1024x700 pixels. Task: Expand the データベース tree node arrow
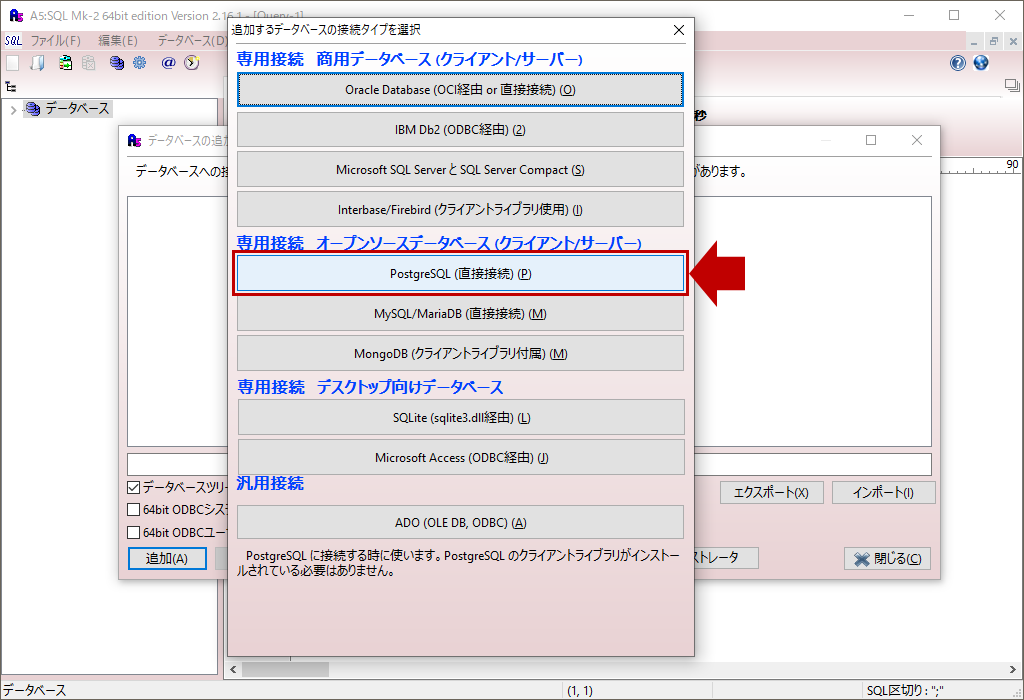pos(13,110)
